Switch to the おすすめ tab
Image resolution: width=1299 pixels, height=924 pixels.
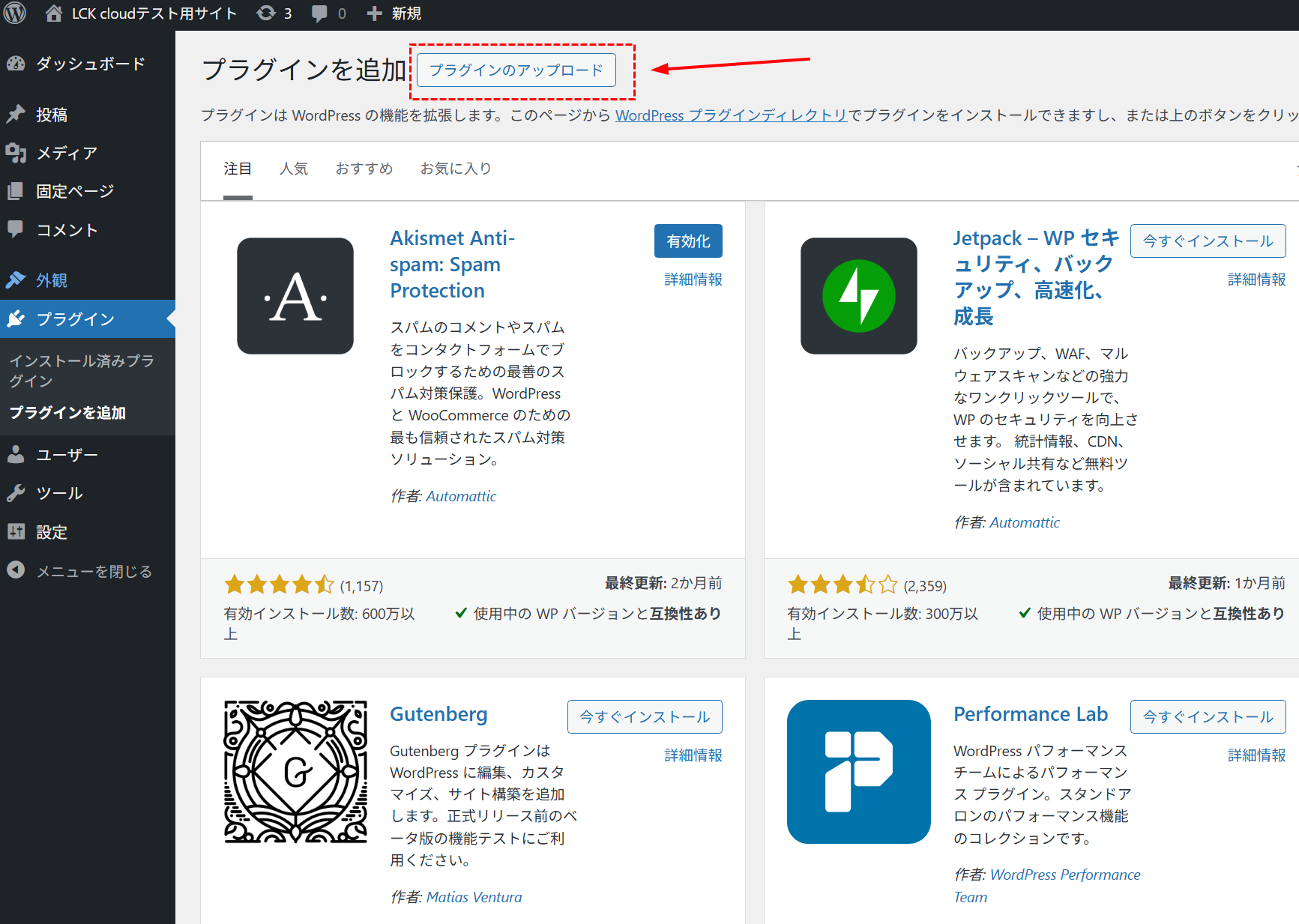pyautogui.click(x=364, y=169)
